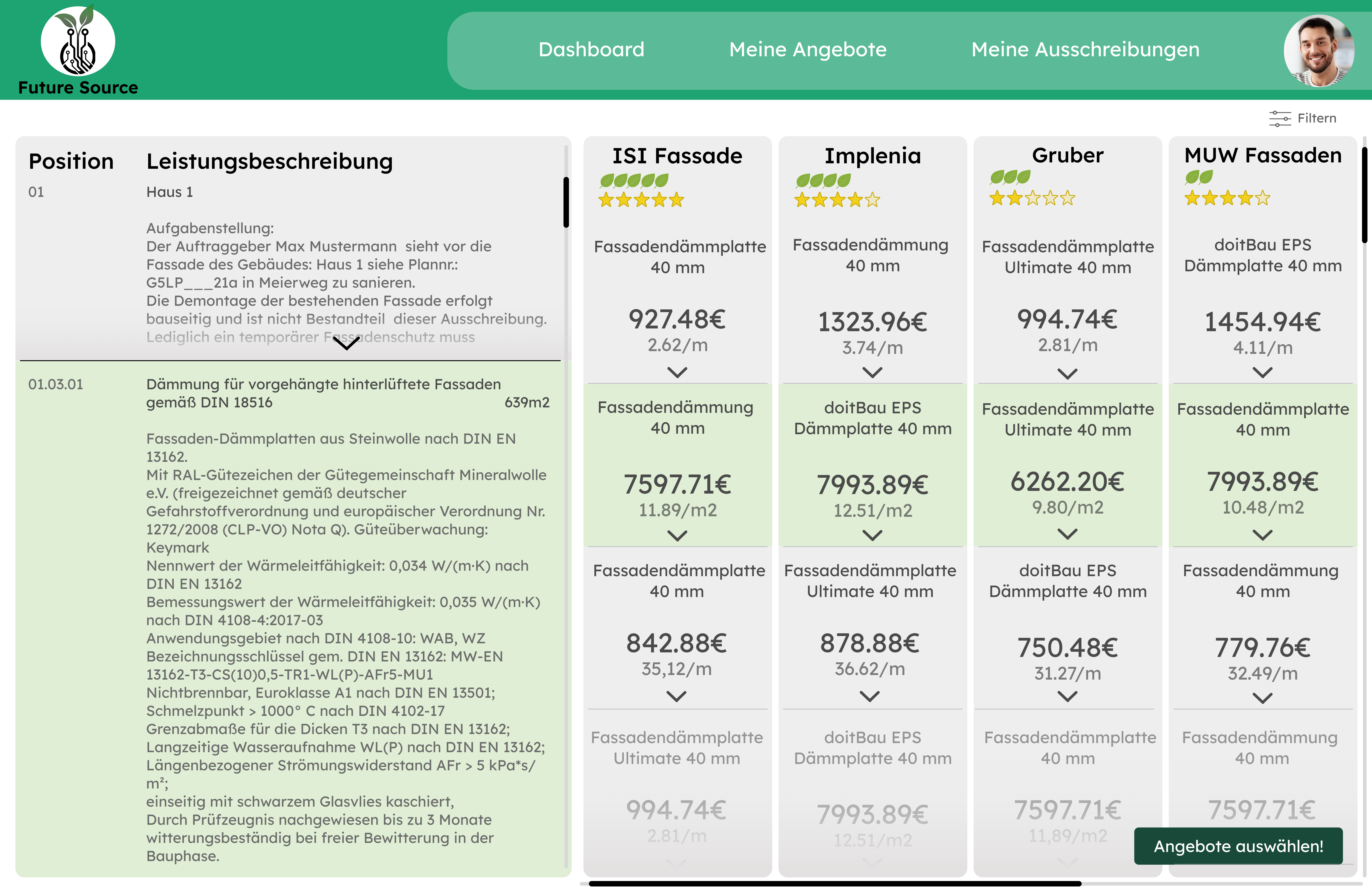Expand MUW Fassaden 7993.89€ offer

(1262, 535)
